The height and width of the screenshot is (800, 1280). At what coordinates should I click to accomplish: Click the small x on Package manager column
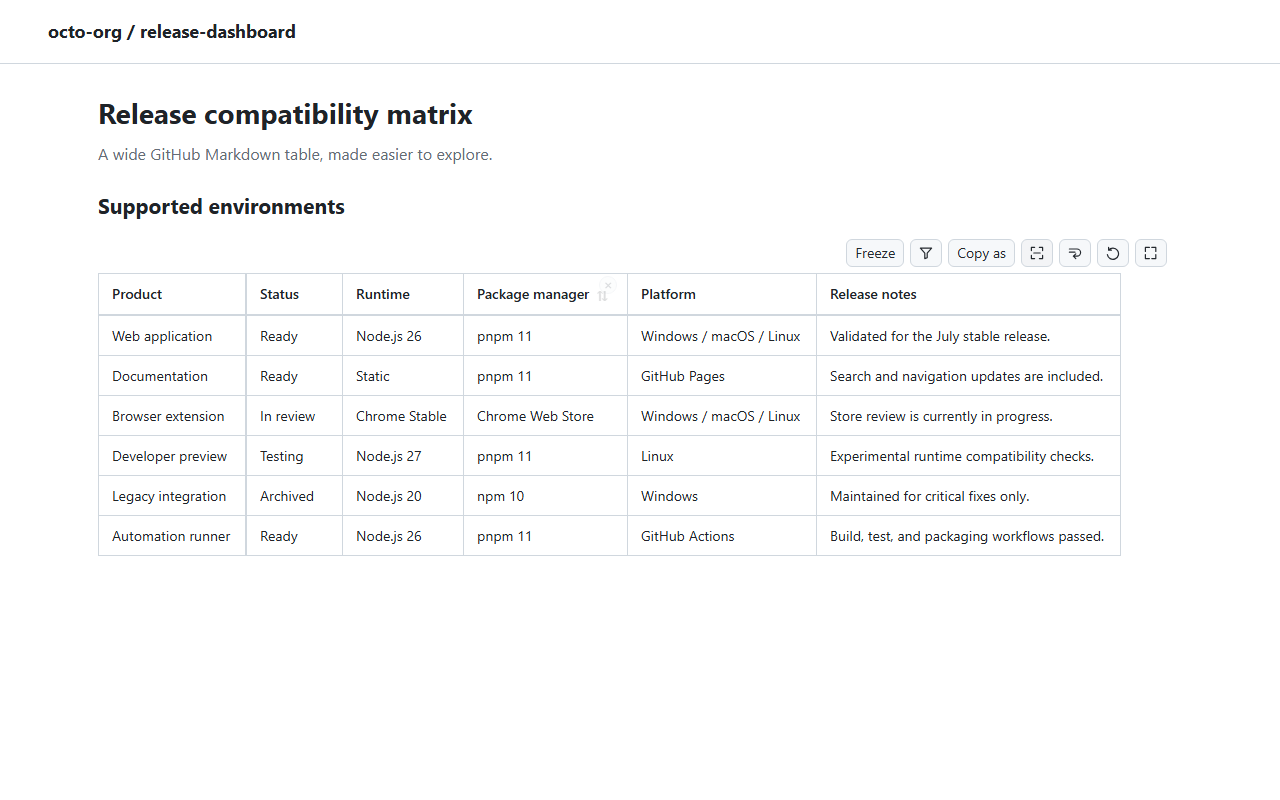coord(608,285)
